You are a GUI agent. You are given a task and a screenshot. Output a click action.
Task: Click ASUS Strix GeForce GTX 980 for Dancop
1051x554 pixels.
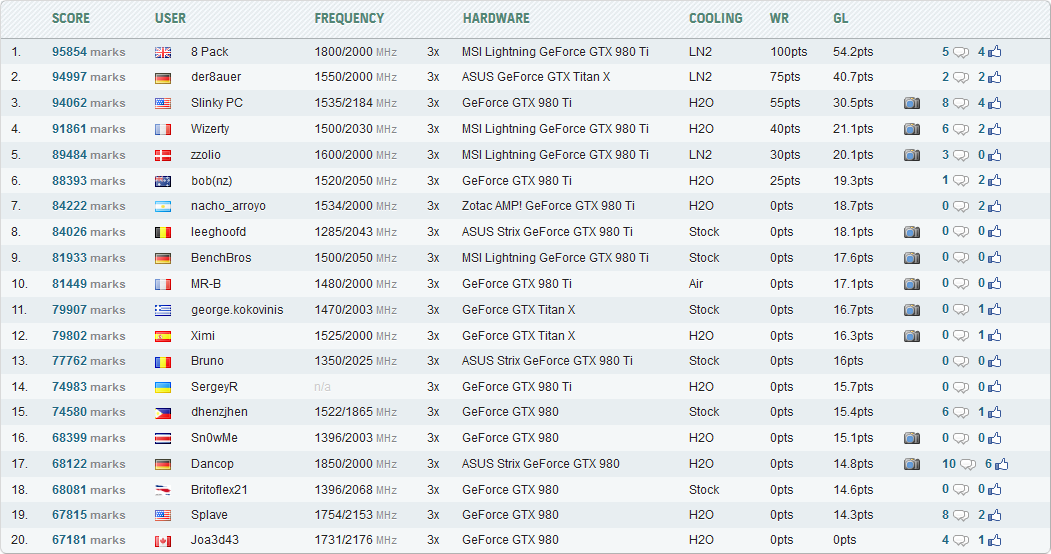coord(540,464)
